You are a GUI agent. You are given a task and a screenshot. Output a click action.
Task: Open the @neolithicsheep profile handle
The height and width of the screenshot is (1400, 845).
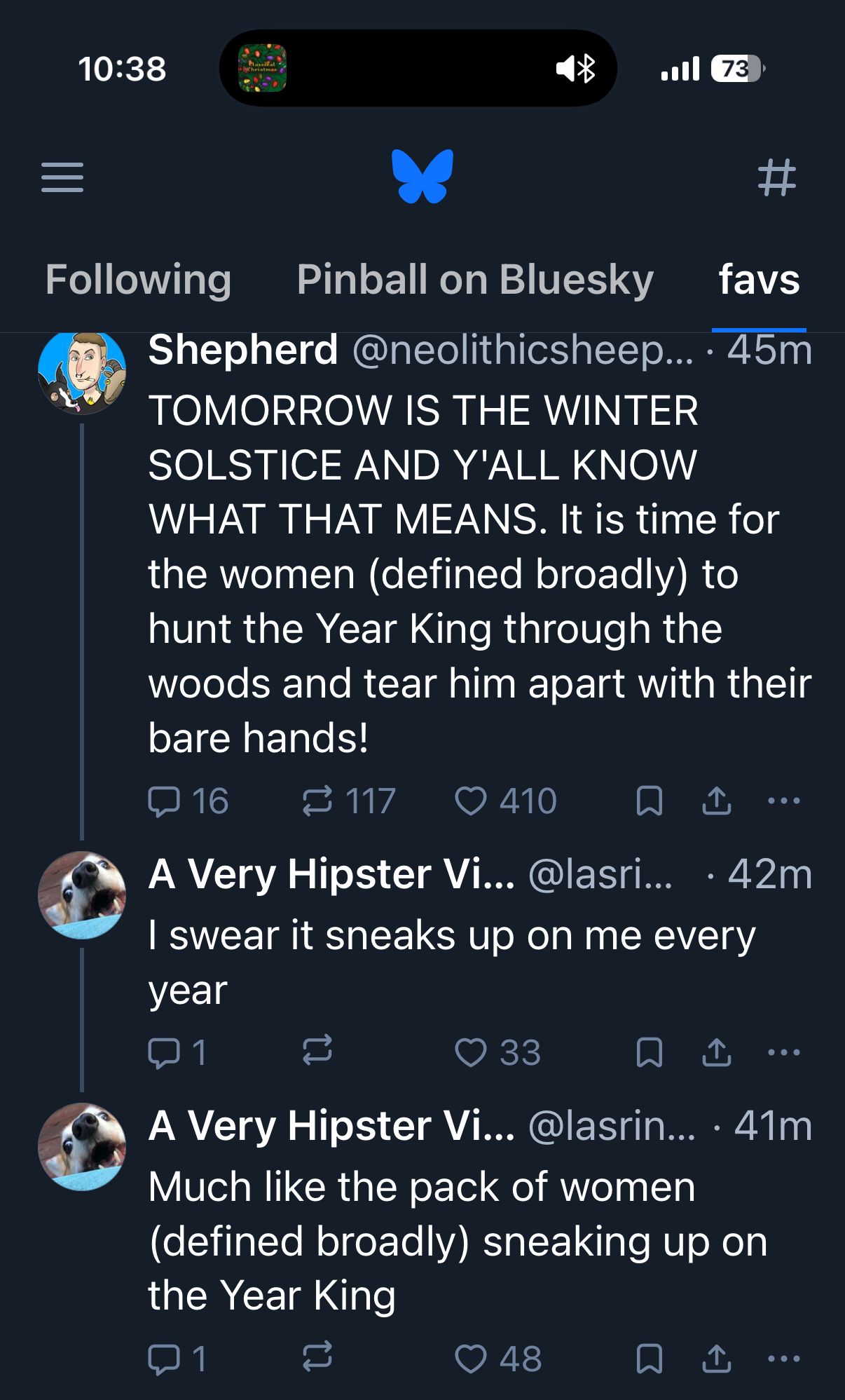523,350
